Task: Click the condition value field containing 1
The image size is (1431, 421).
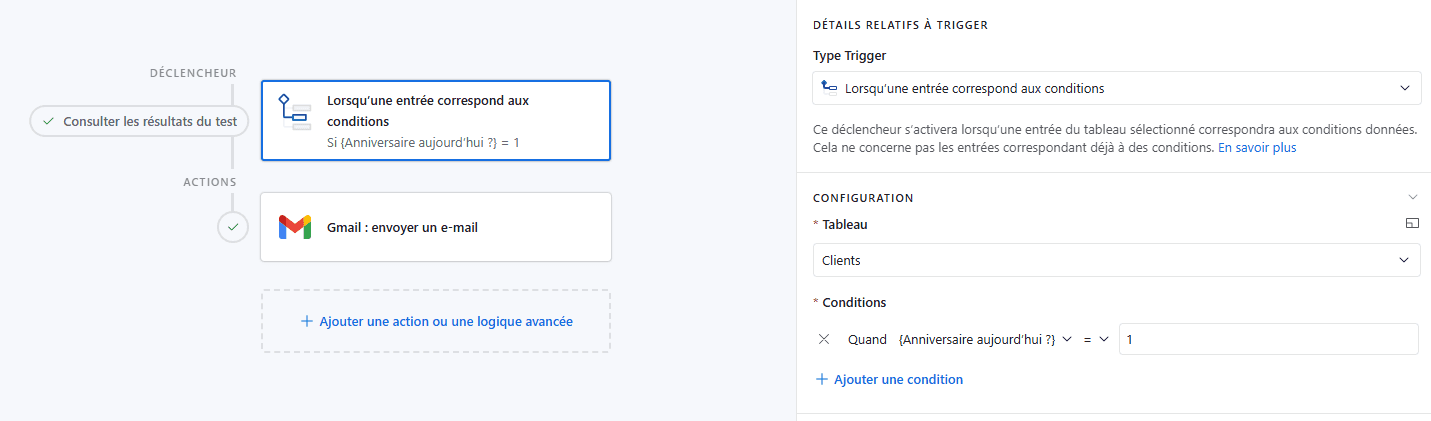Action: tap(1268, 339)
